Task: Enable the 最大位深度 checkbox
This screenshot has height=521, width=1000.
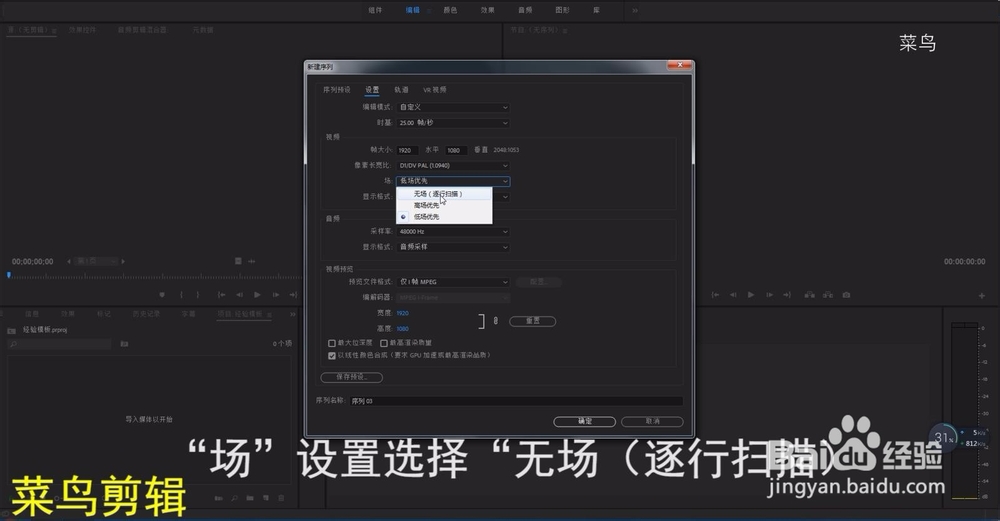Action: pyautogui.click(x=332, y=343)
